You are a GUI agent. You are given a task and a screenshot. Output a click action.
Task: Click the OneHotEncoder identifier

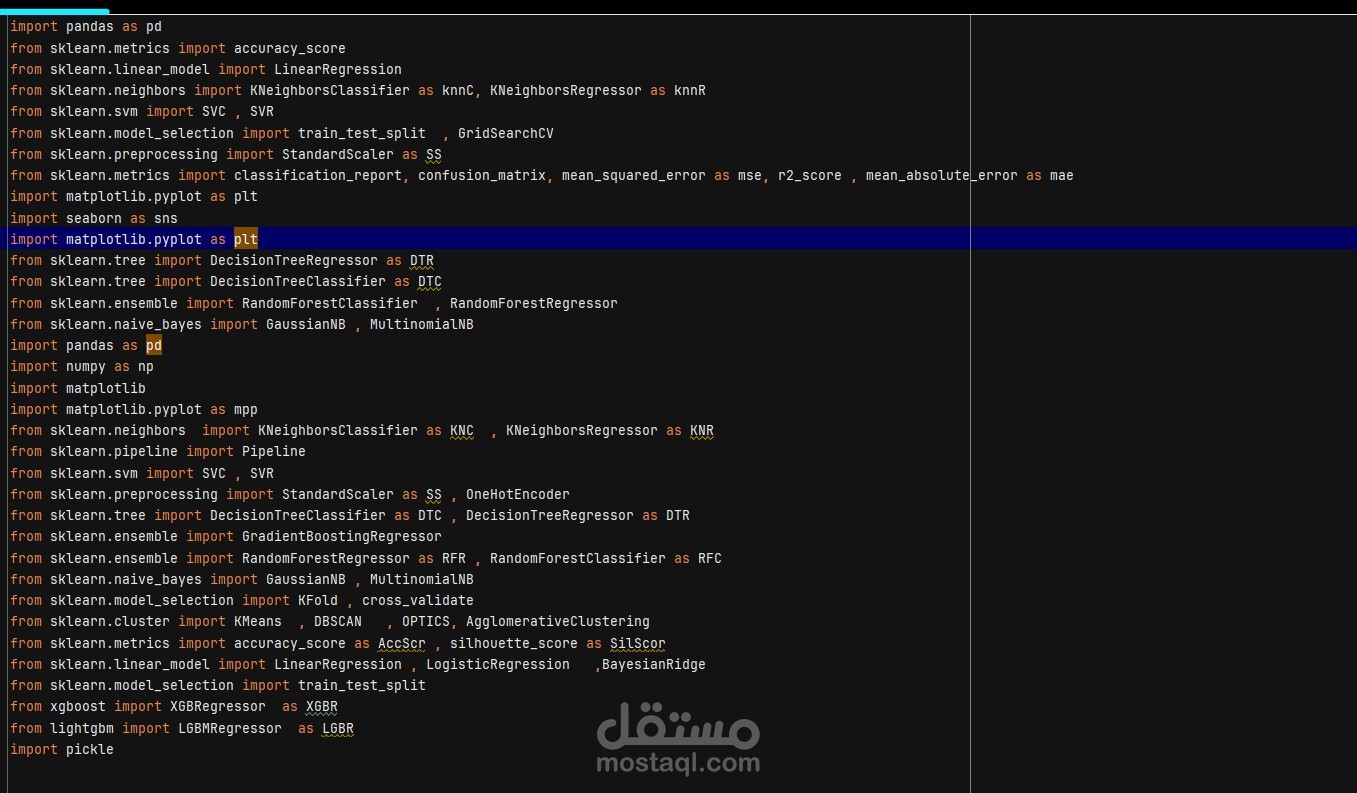pos(518,494)
